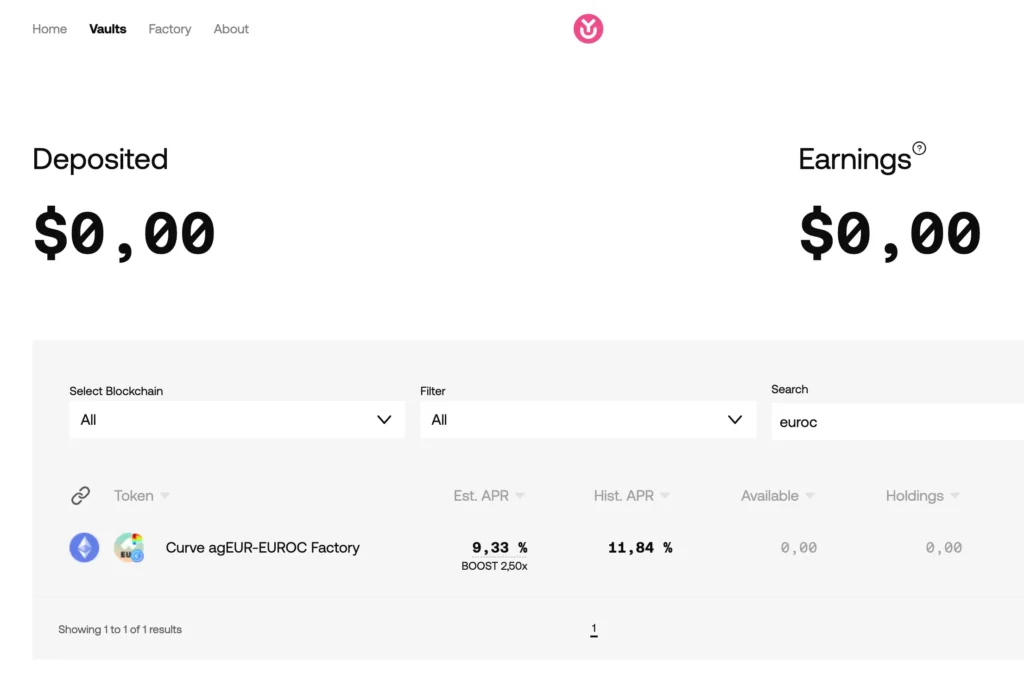
Task: Sort vaults by Hist. APR column
Action: coord(631,496)
